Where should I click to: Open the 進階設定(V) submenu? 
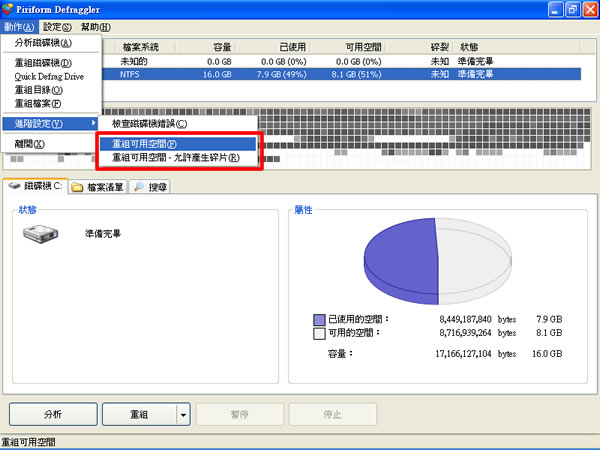(x=50, y=124)
